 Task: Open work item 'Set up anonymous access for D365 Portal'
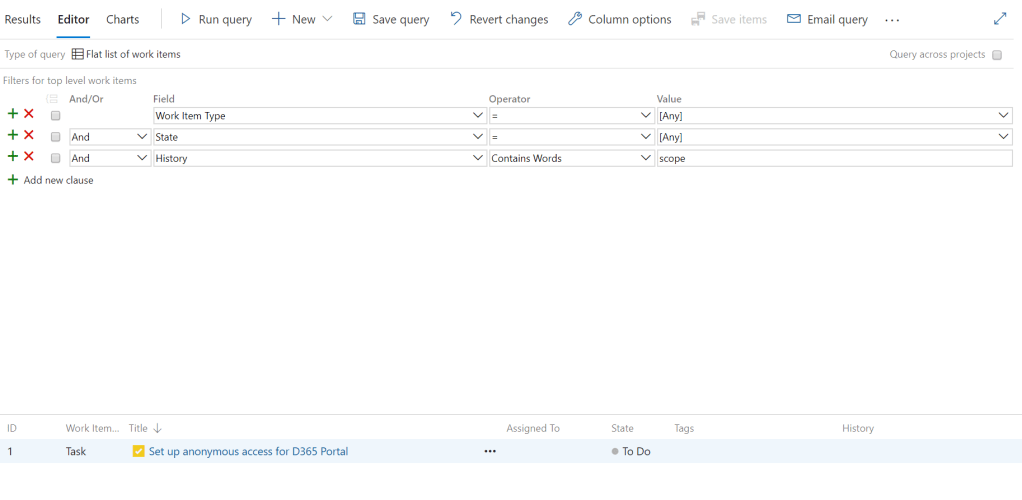point(248,452)
